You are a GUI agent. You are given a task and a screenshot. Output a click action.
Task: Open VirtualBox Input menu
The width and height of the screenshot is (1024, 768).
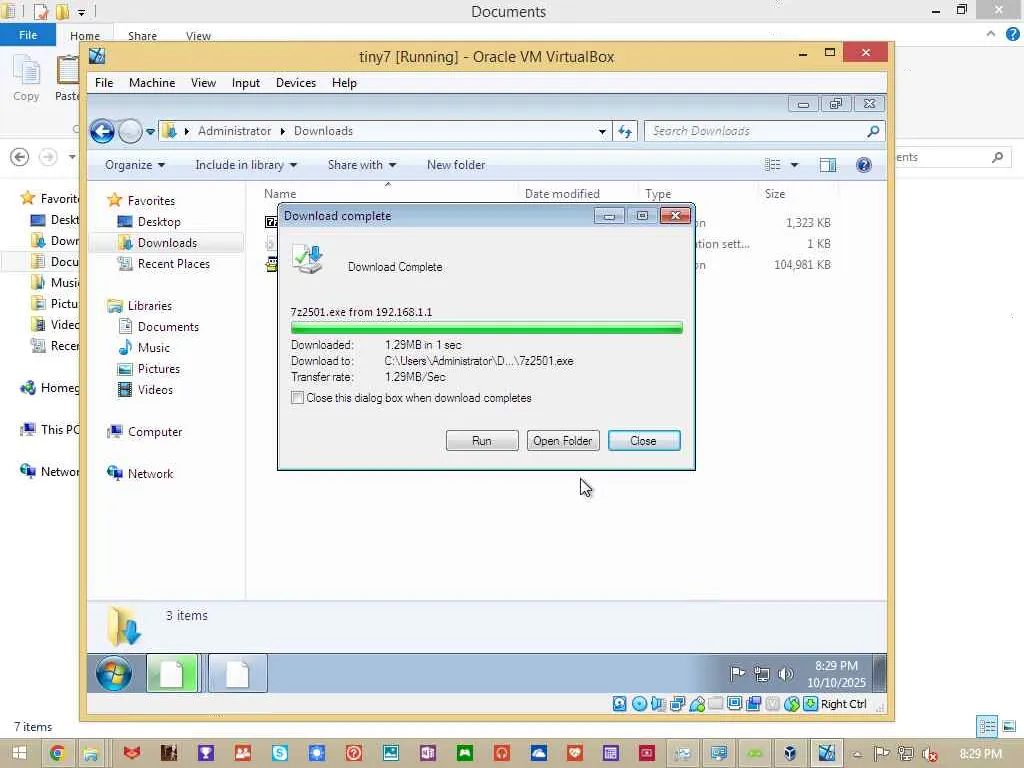pos(246,83)
